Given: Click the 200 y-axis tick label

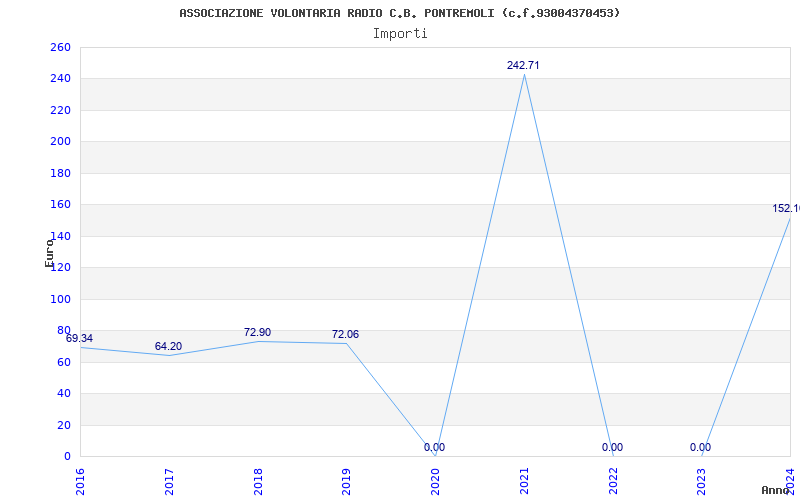Looking at the screenshot, I should [x=60, y=142].
